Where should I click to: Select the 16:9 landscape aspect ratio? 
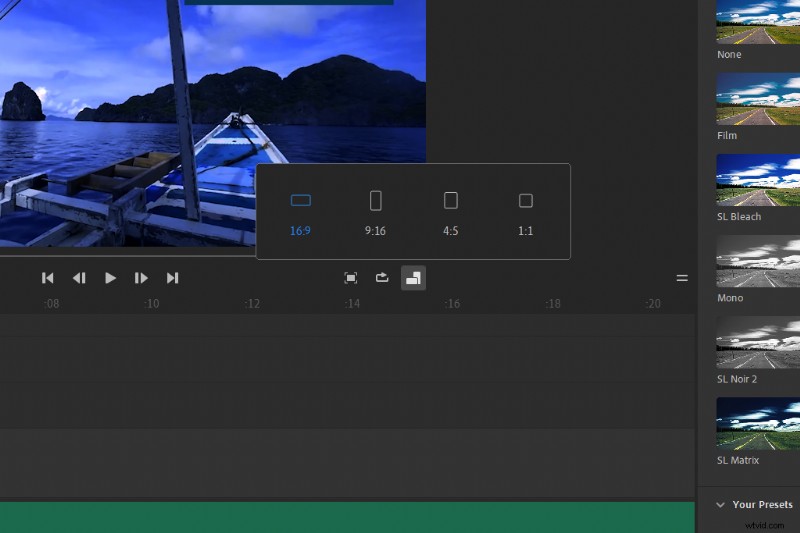pyautogui.click(x=301, y=214)
